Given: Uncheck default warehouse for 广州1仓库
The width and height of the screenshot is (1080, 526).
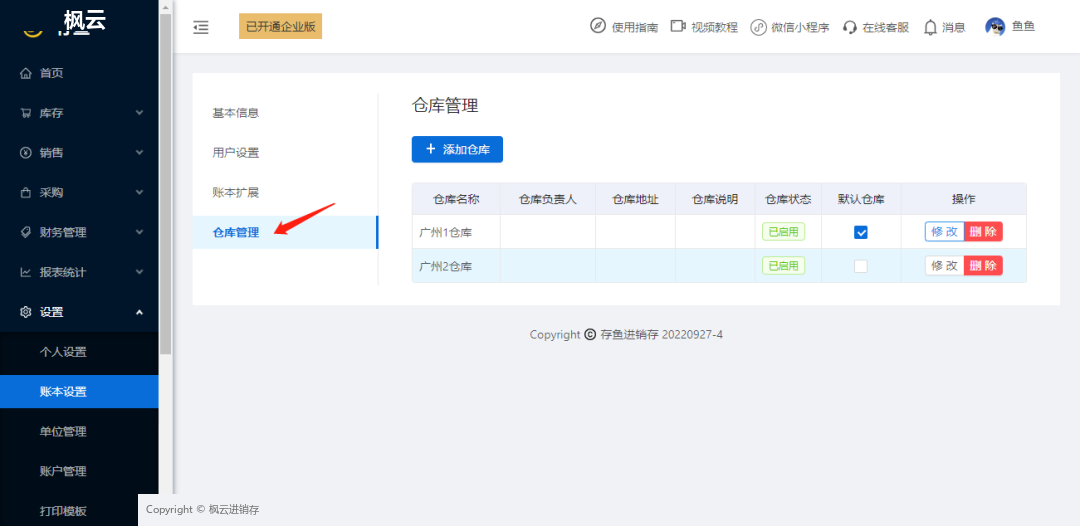Looking at the screenshot, I should [x=861, y=233].
